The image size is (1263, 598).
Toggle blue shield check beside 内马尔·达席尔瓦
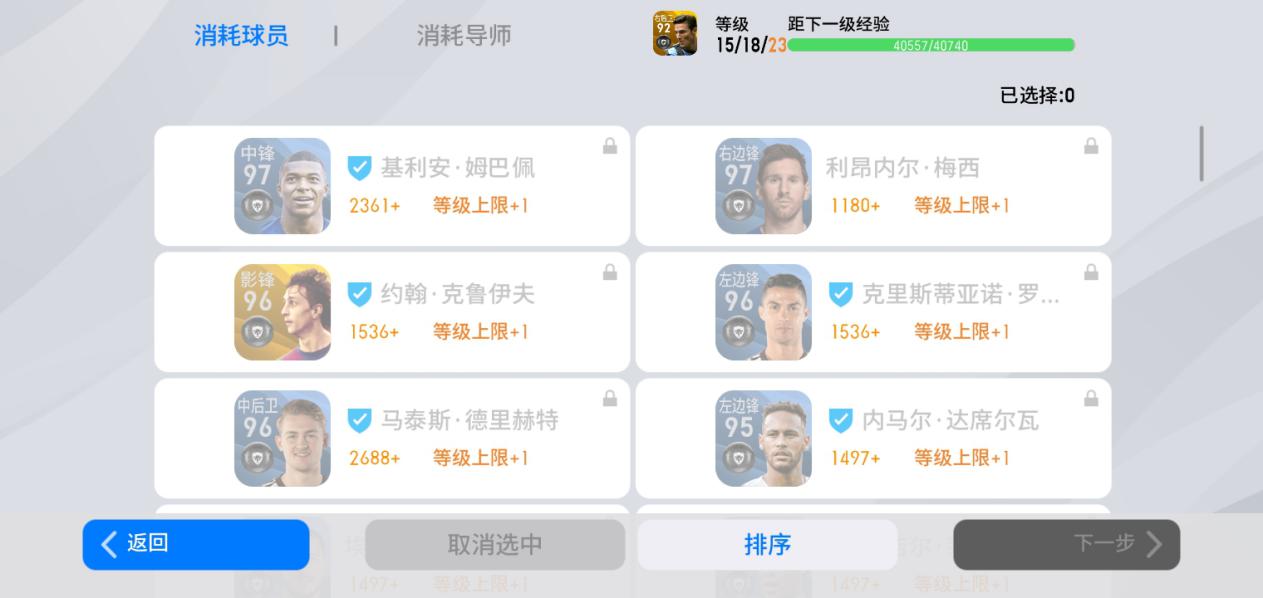coord(841,420)
